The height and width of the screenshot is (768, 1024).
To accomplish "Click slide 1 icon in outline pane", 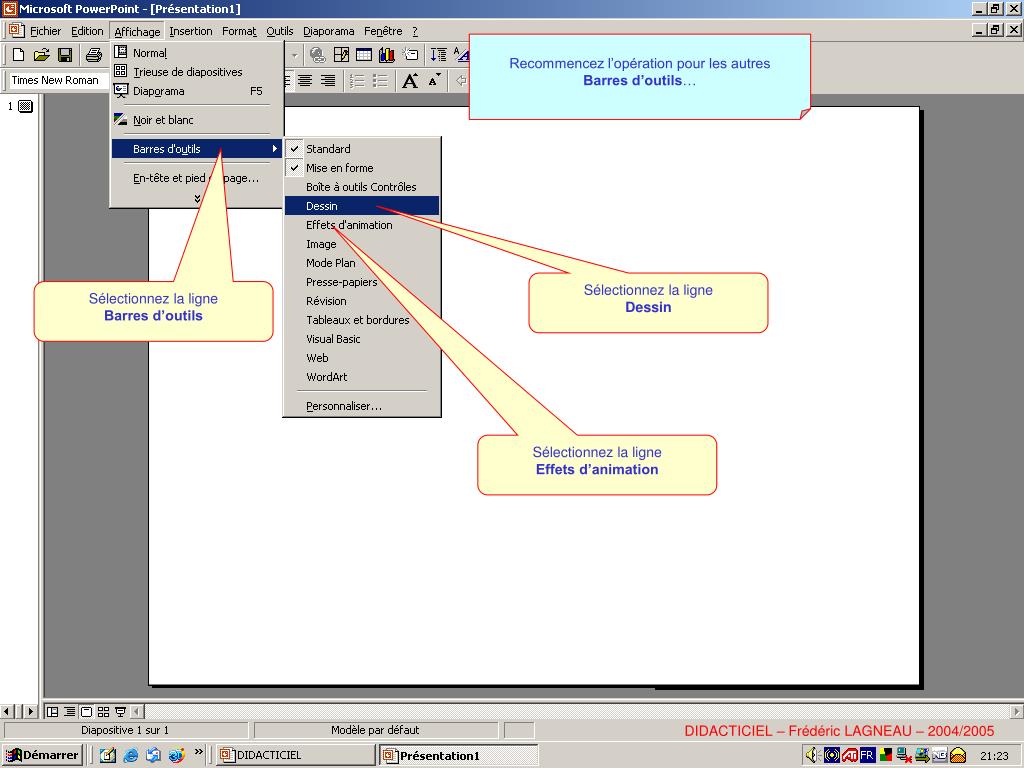I will pos(25,106).
